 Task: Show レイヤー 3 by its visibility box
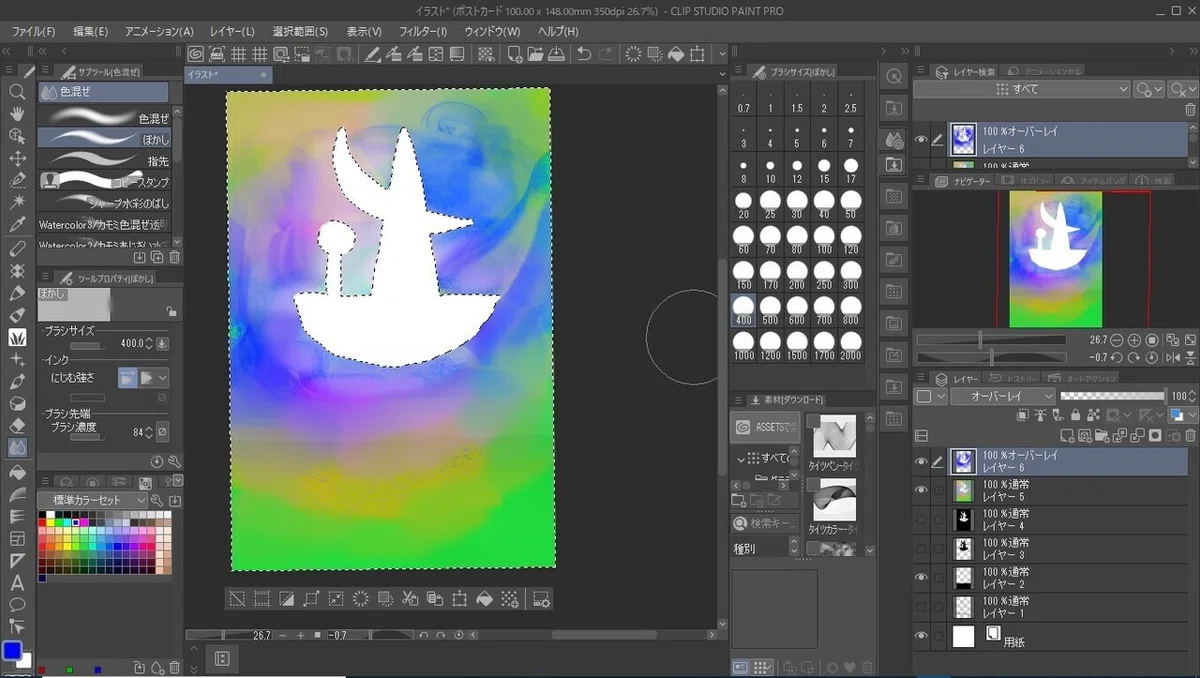[921, 548]
